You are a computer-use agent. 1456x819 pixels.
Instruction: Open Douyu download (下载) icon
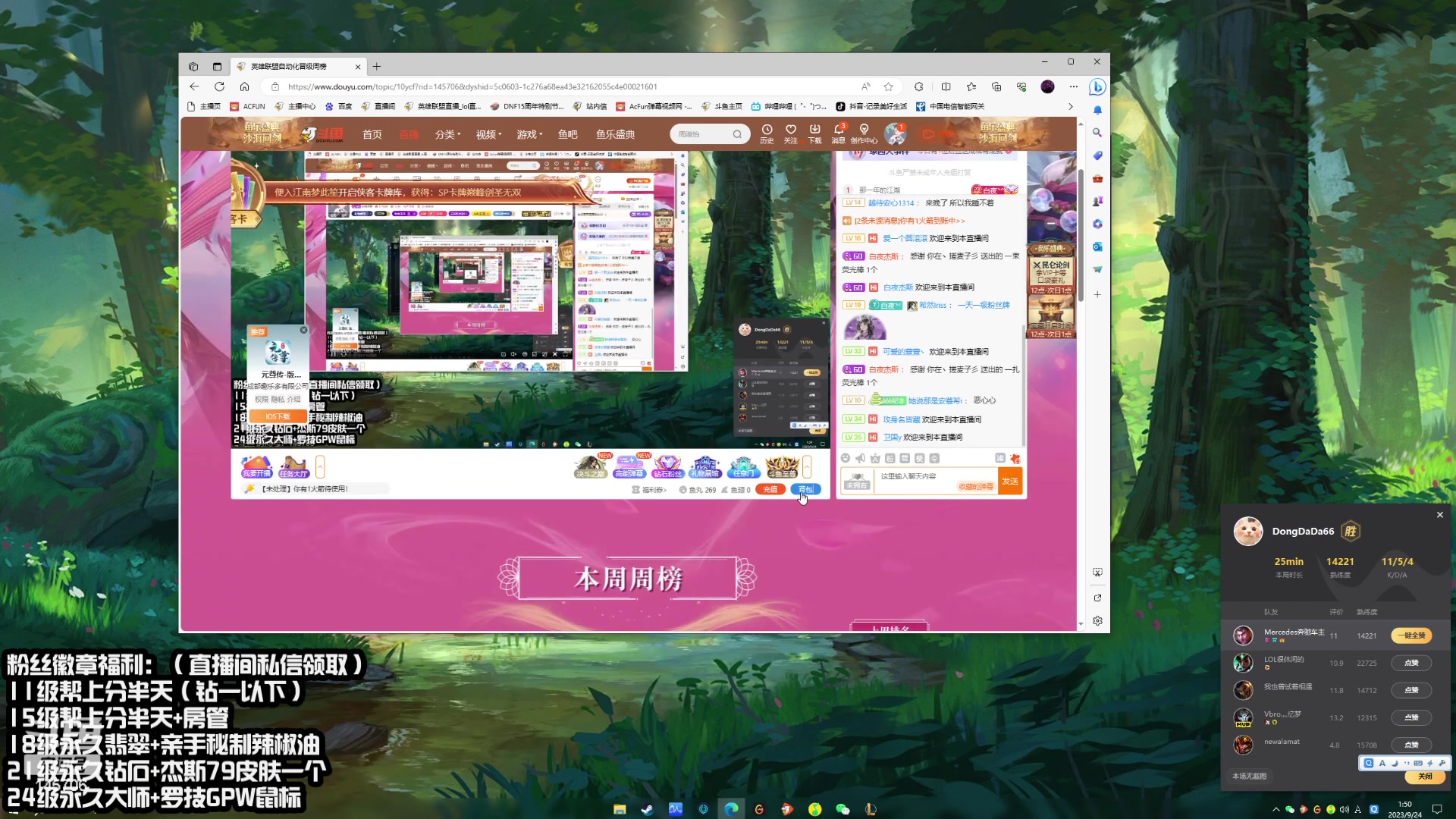click(815, 133)
